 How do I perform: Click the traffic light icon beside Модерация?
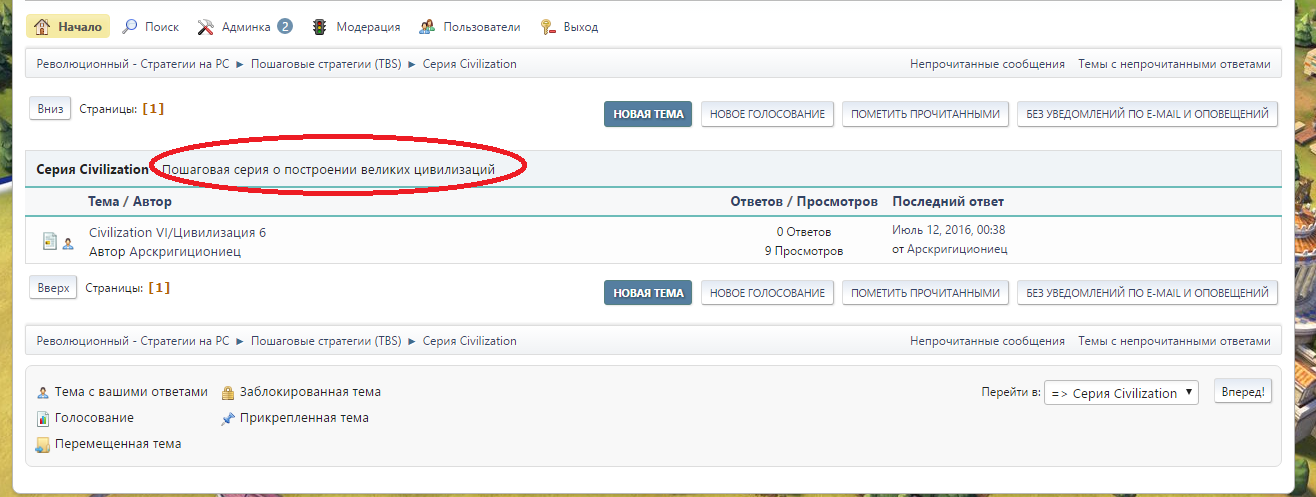point(320,27)
